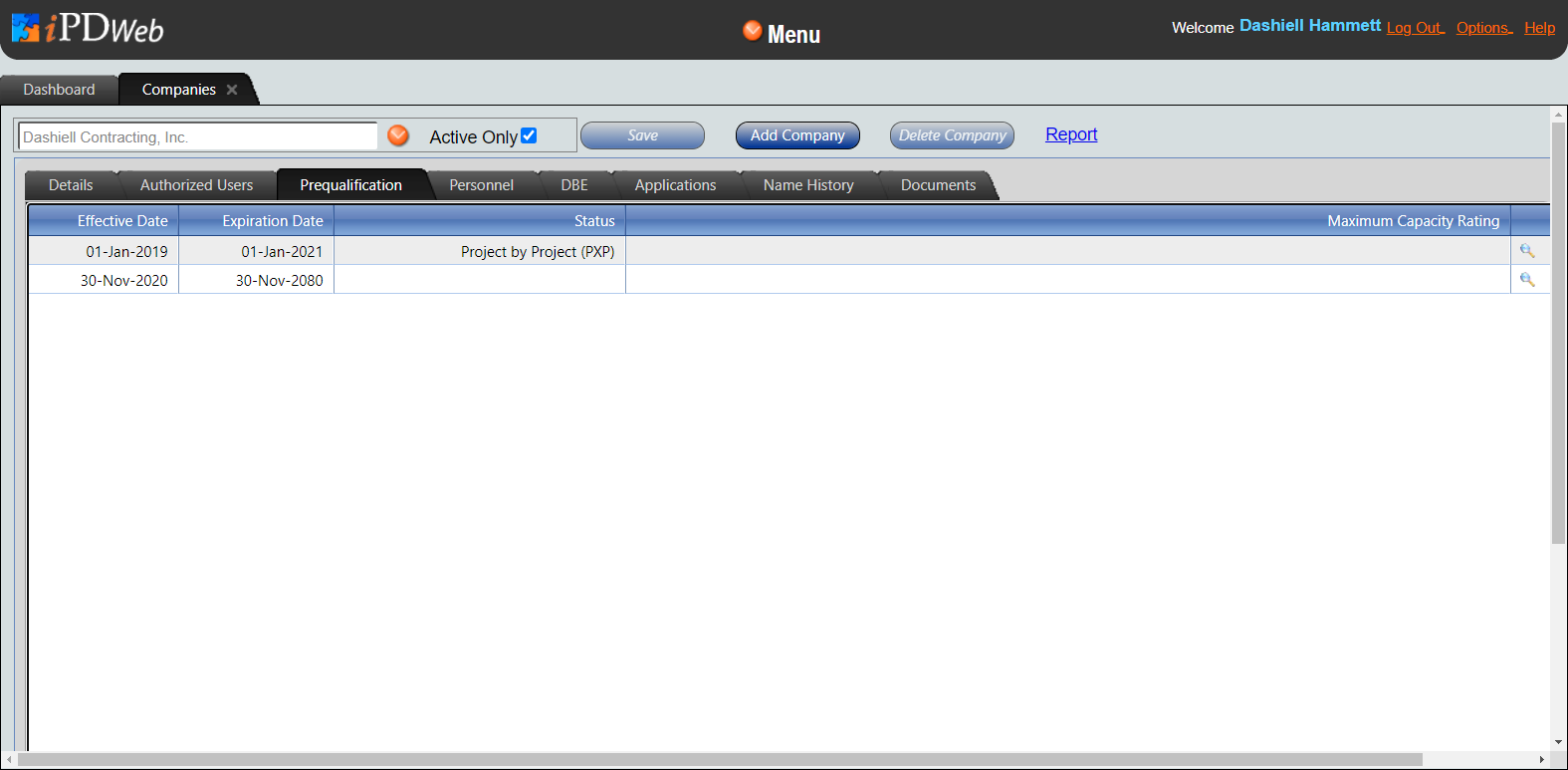Click the Log Out link
This screenshot has width=1568, height=770.
coord(1414,28)
